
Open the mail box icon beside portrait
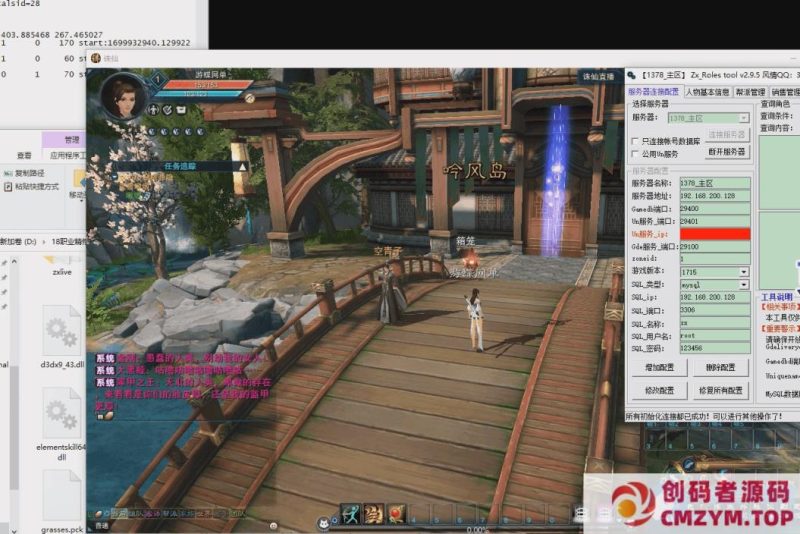(181, 110)
